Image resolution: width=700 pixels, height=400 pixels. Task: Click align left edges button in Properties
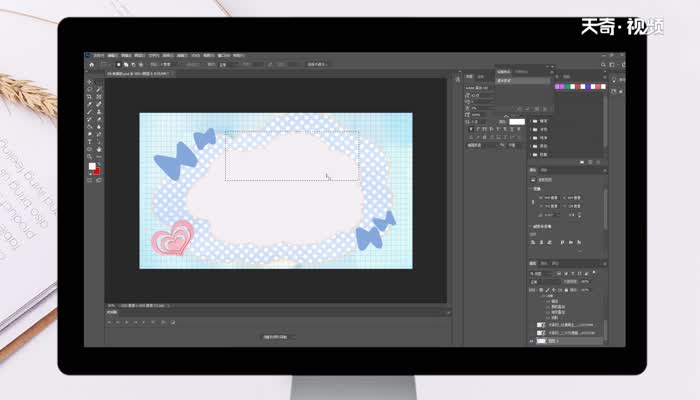pos(533,242)
